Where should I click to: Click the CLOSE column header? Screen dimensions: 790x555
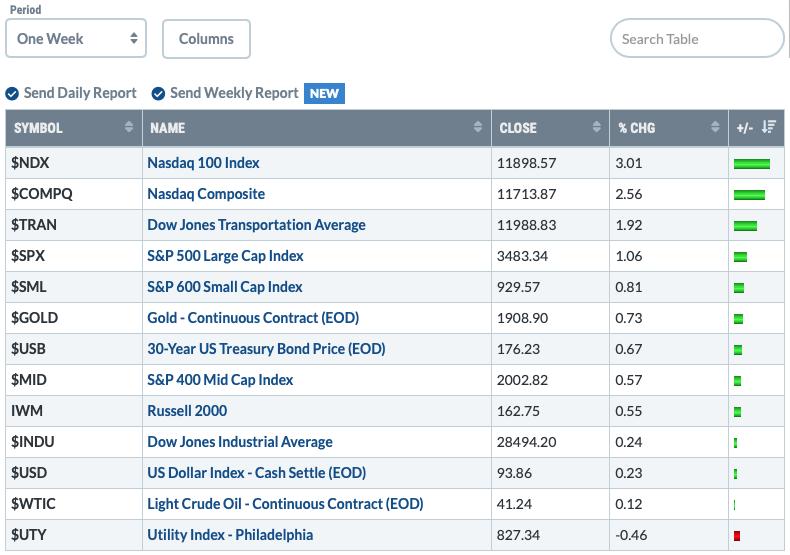[x=551, y=128]
